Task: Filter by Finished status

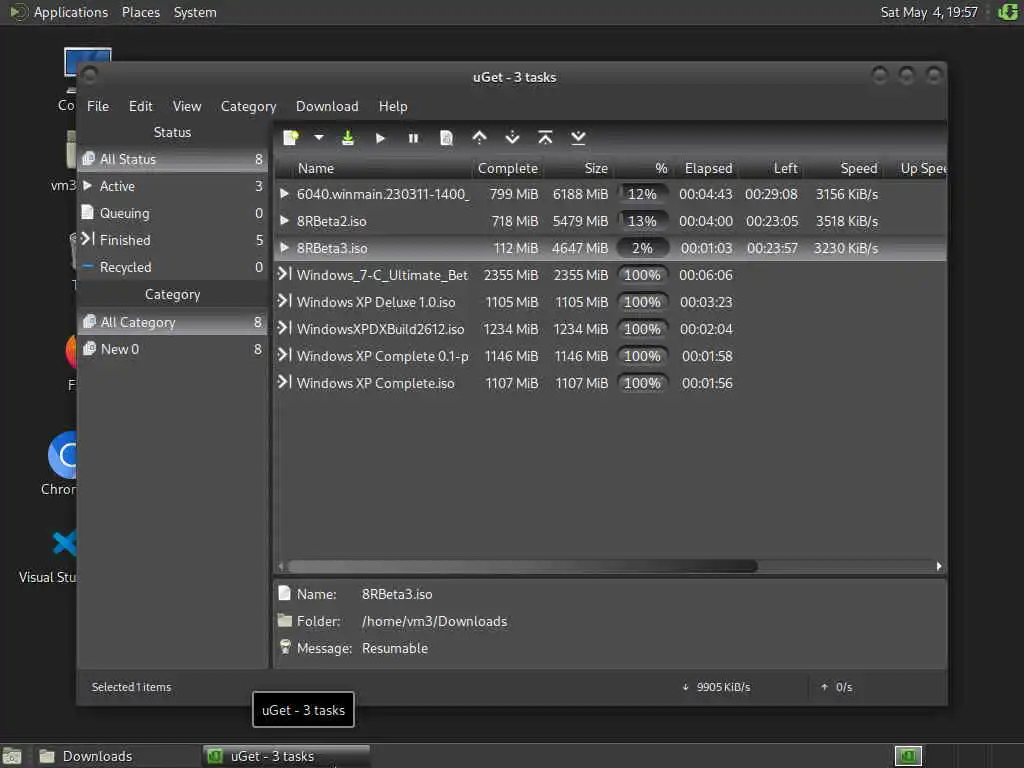Action: tap(172, 240)
